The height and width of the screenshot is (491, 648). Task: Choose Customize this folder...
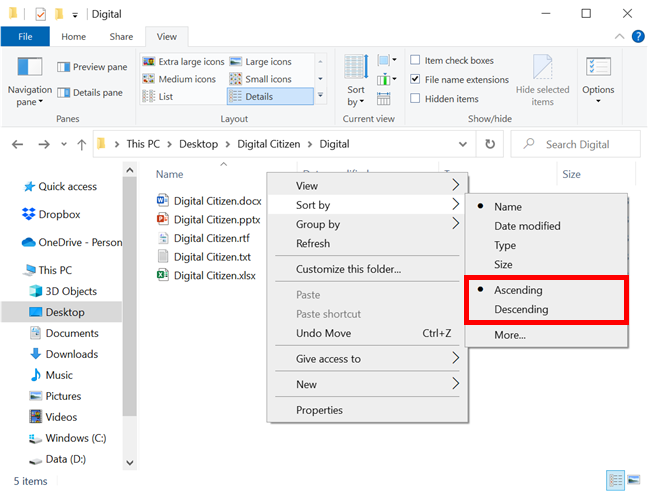367,269
